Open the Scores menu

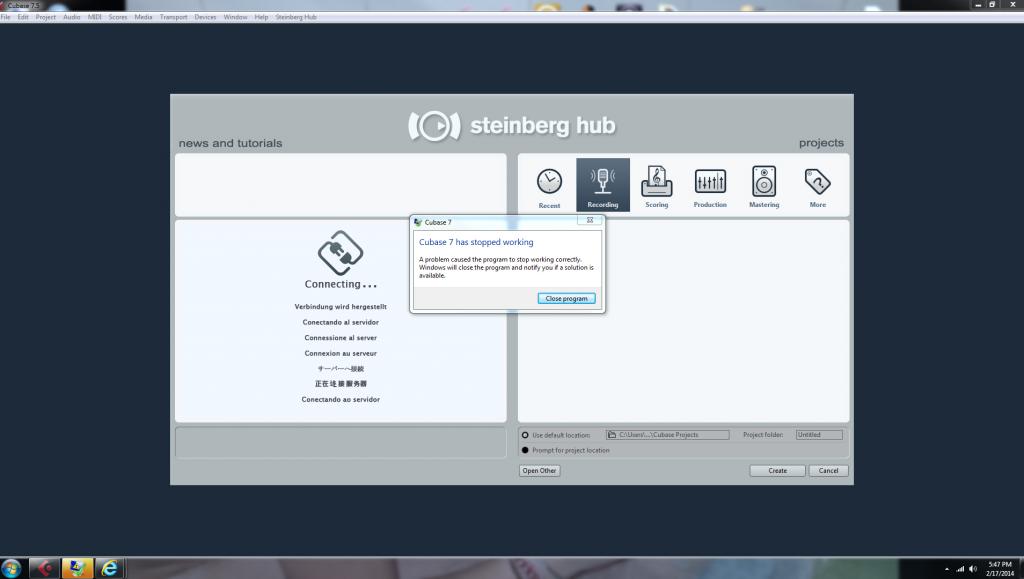[118, 17]
